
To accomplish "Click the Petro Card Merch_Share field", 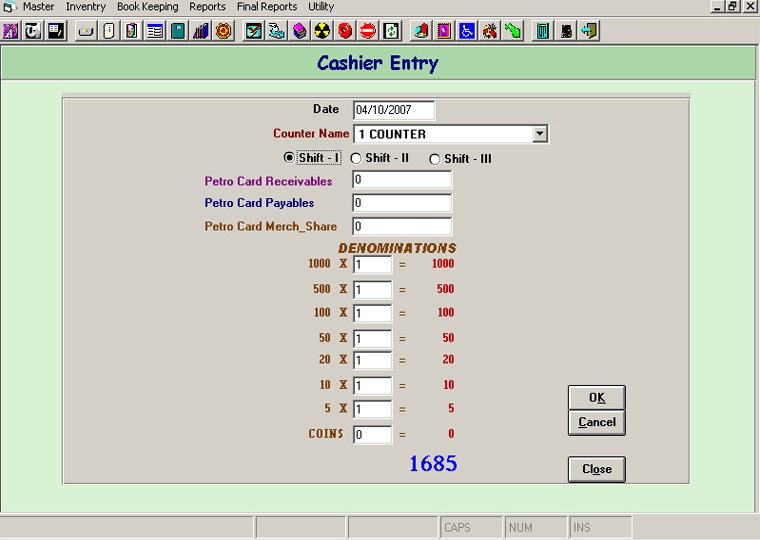I will click(402, 226).
